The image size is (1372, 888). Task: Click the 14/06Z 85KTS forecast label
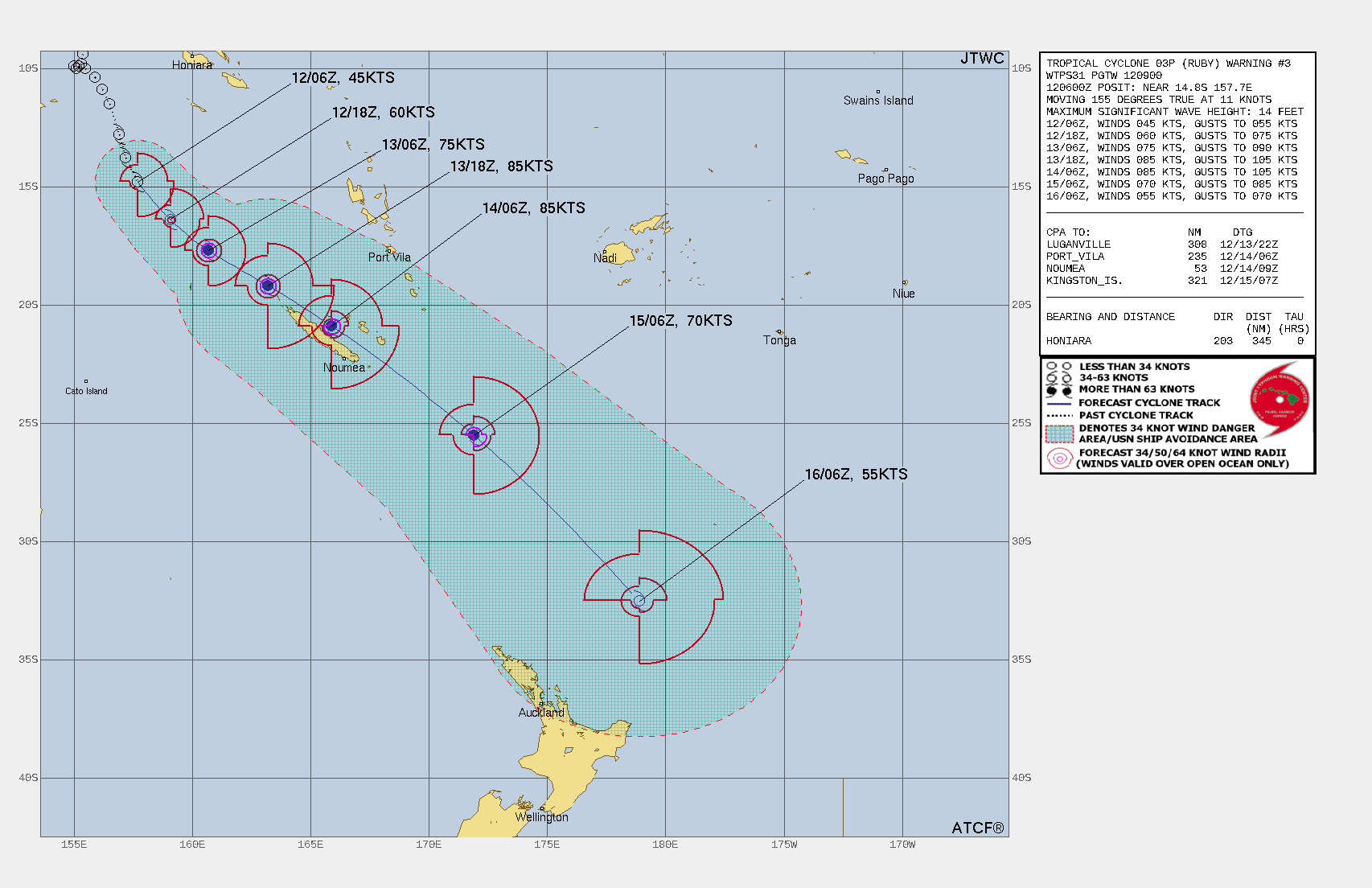coord(533,208)
